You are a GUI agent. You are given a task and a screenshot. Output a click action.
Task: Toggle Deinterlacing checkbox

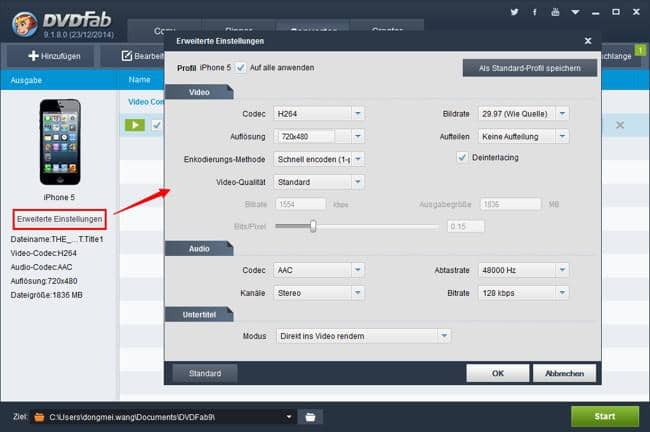coord(462,158)
